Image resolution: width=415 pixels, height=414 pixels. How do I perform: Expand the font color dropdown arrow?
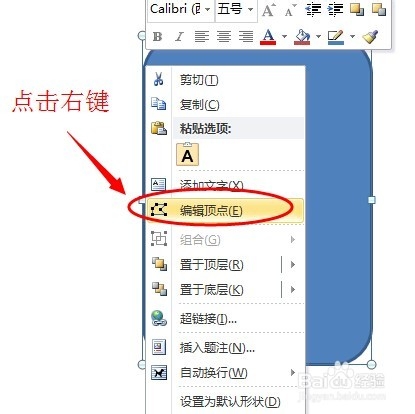tap(284, 36)
